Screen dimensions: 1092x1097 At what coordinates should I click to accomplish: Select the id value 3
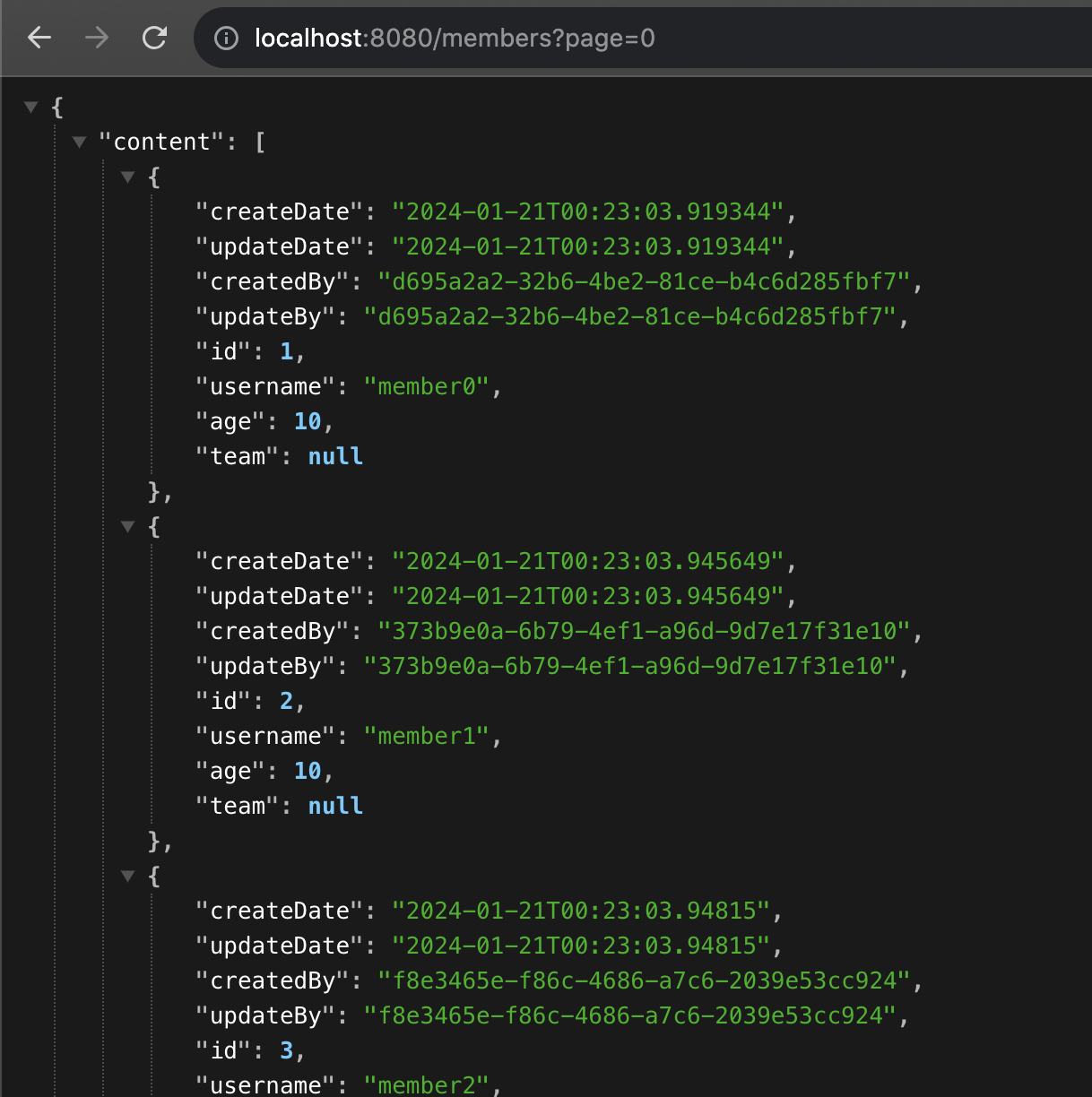click(x=287, y=1050)
